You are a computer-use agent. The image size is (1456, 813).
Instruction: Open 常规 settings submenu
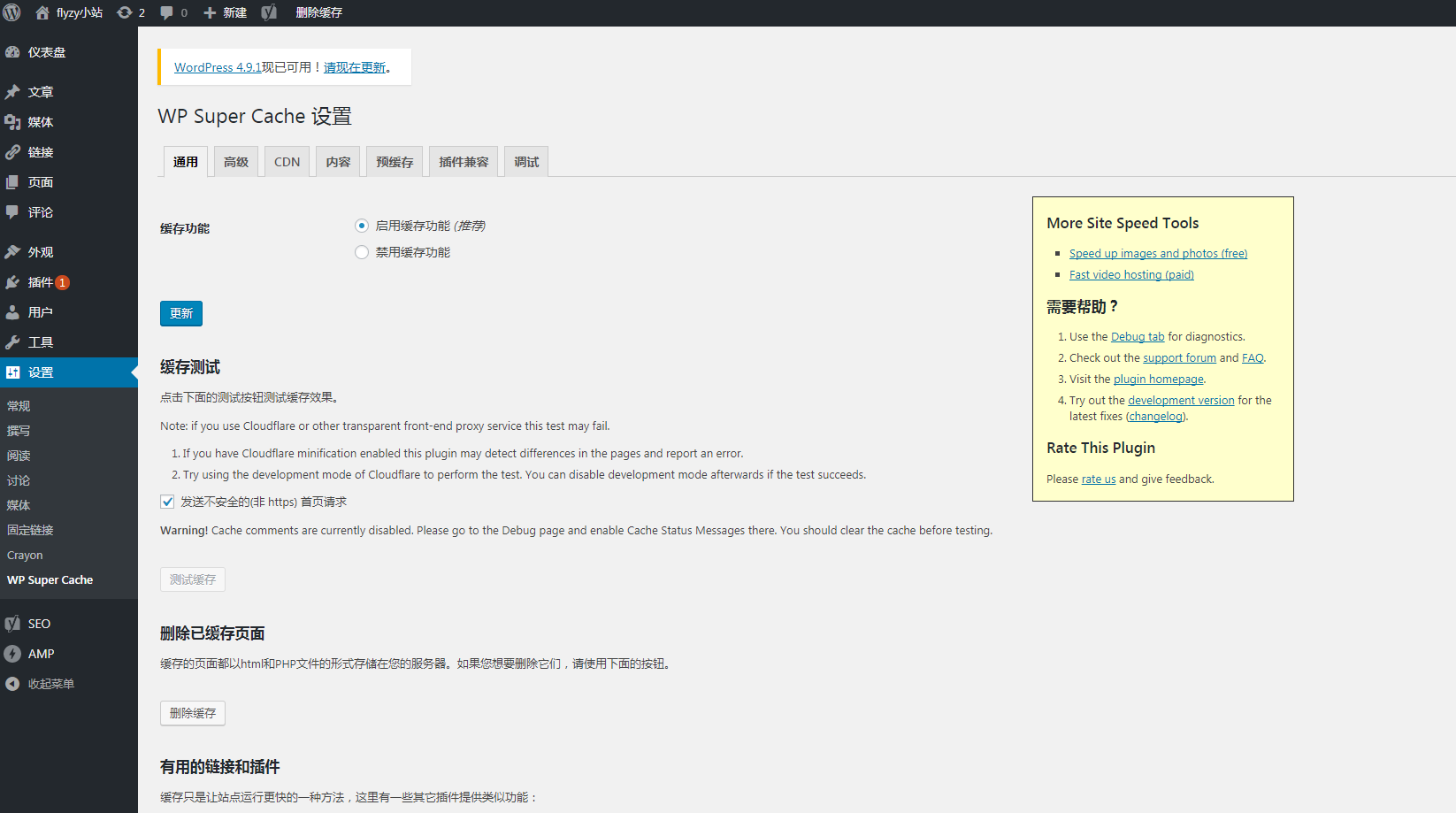click(x=19, y=406)
